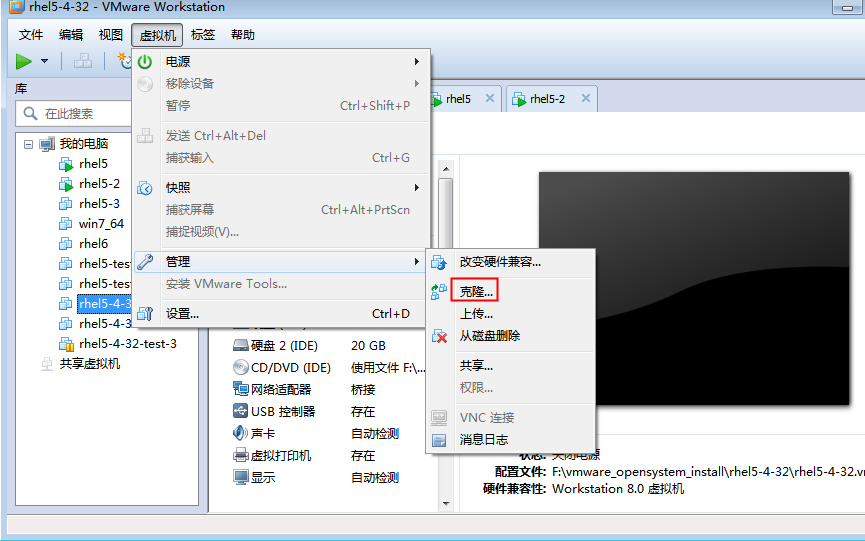Select 改变硬件兼容... in submenu
The height and width of the screenshot is (541, 865).
point(511,262)
